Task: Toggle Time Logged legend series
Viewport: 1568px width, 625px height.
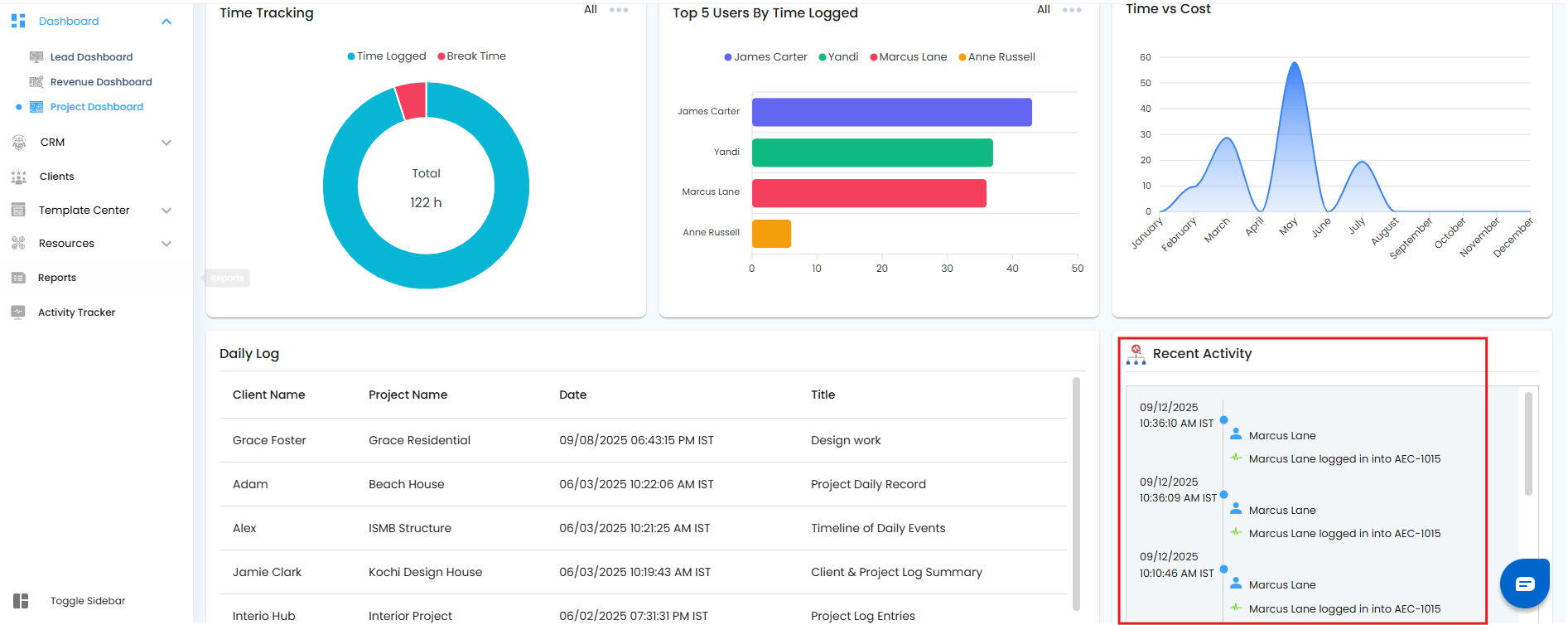Action: coord(387,56)
